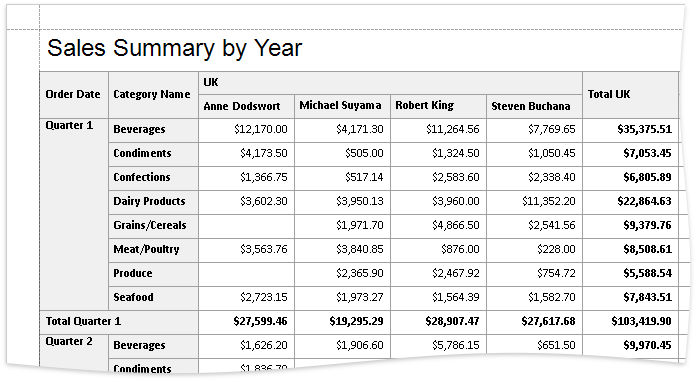697x382 pixels.
Task: Click the $11,352.20 Dairy Products cell
Action: (x=534, y=202)
